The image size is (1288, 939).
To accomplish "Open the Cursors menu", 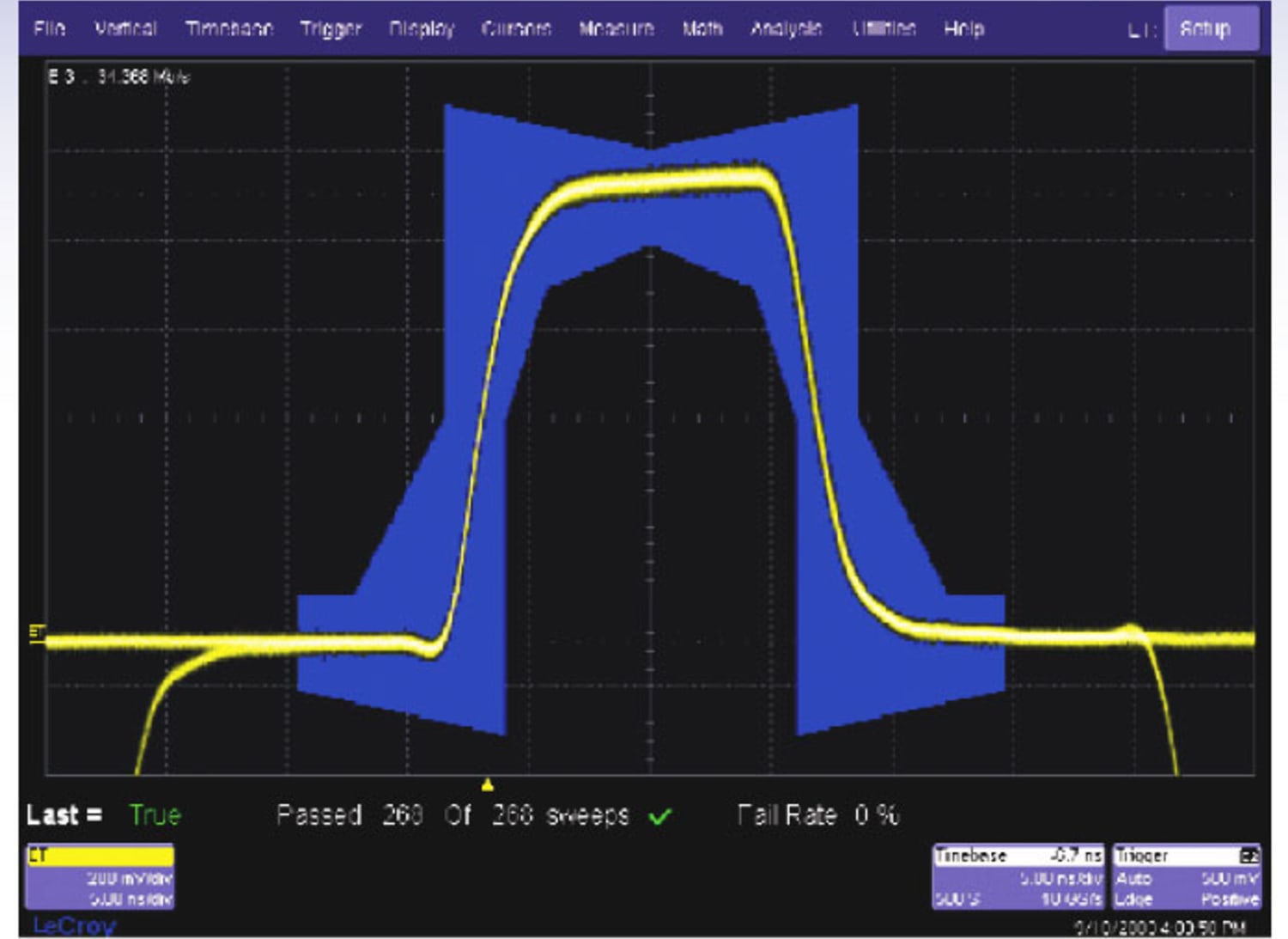I will 516,28.
